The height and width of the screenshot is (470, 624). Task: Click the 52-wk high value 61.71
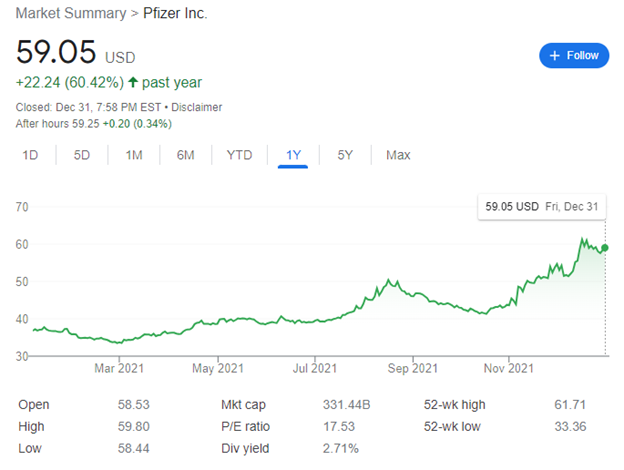570,405
